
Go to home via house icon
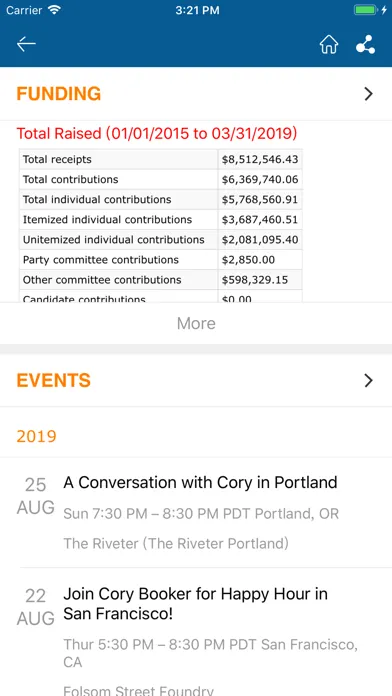click(x=329, y=44)
